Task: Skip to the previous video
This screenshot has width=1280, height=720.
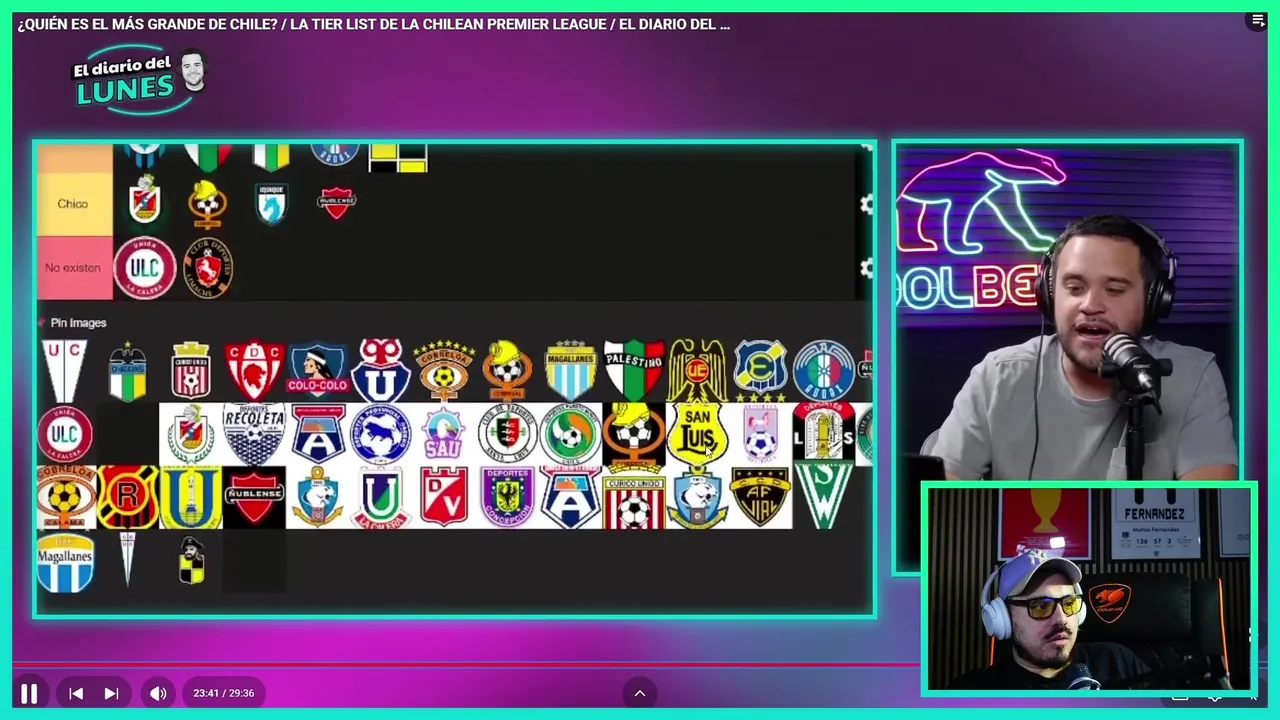Action: pyautogui.click(x=76, y=693)
